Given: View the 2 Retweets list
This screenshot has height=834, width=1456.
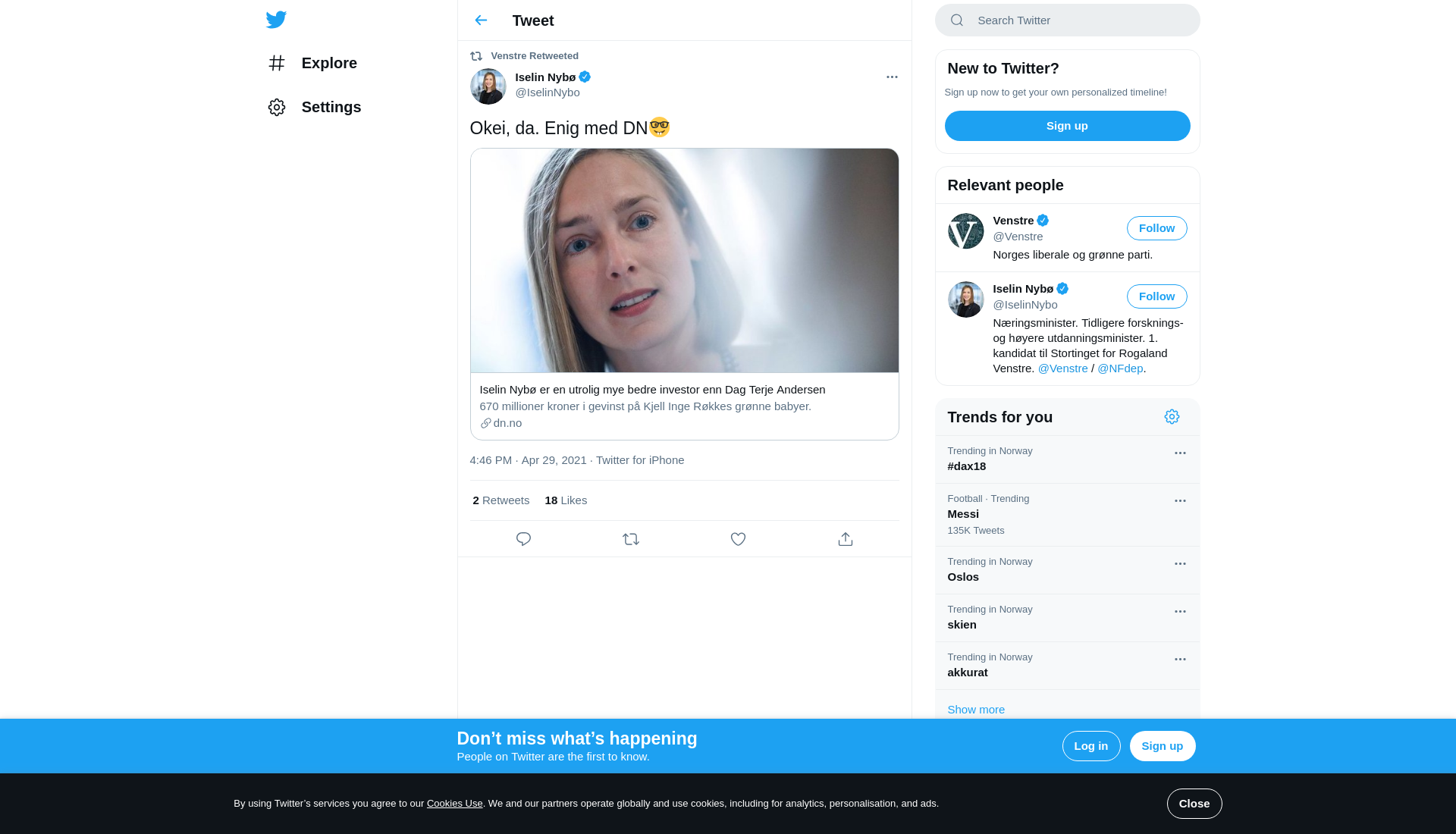Looking at the screenshot, I should 500,500.
